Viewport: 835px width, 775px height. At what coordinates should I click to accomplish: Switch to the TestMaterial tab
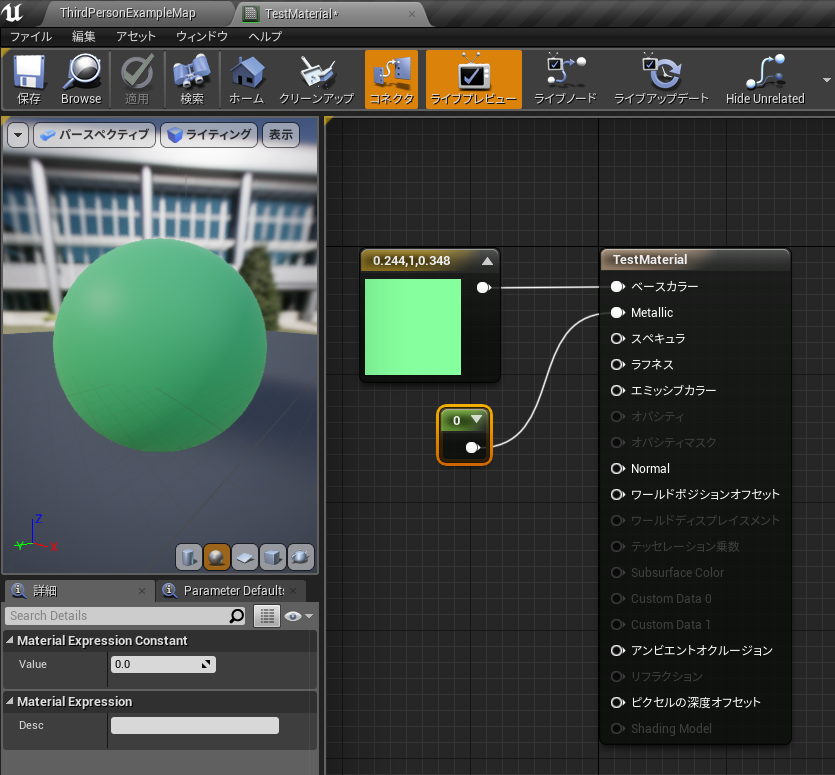coord(301,14)
